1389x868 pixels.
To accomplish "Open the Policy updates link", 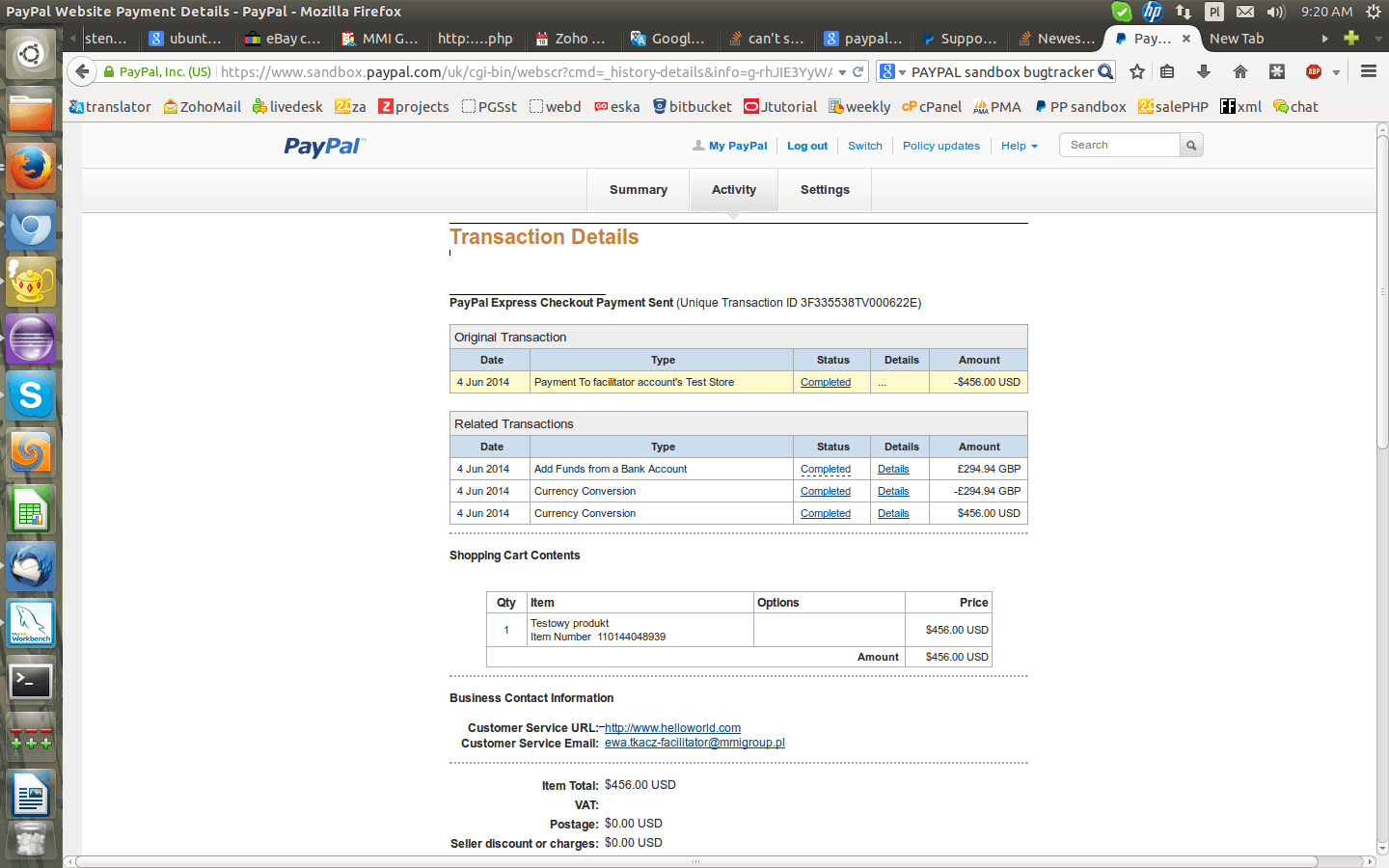I will tap(941, 146).
